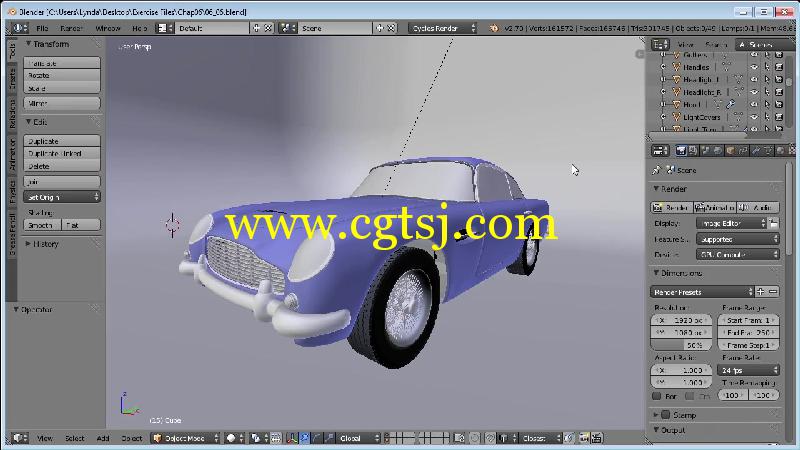Toggle proportional editing icon in 3D header

pos(474,438)
